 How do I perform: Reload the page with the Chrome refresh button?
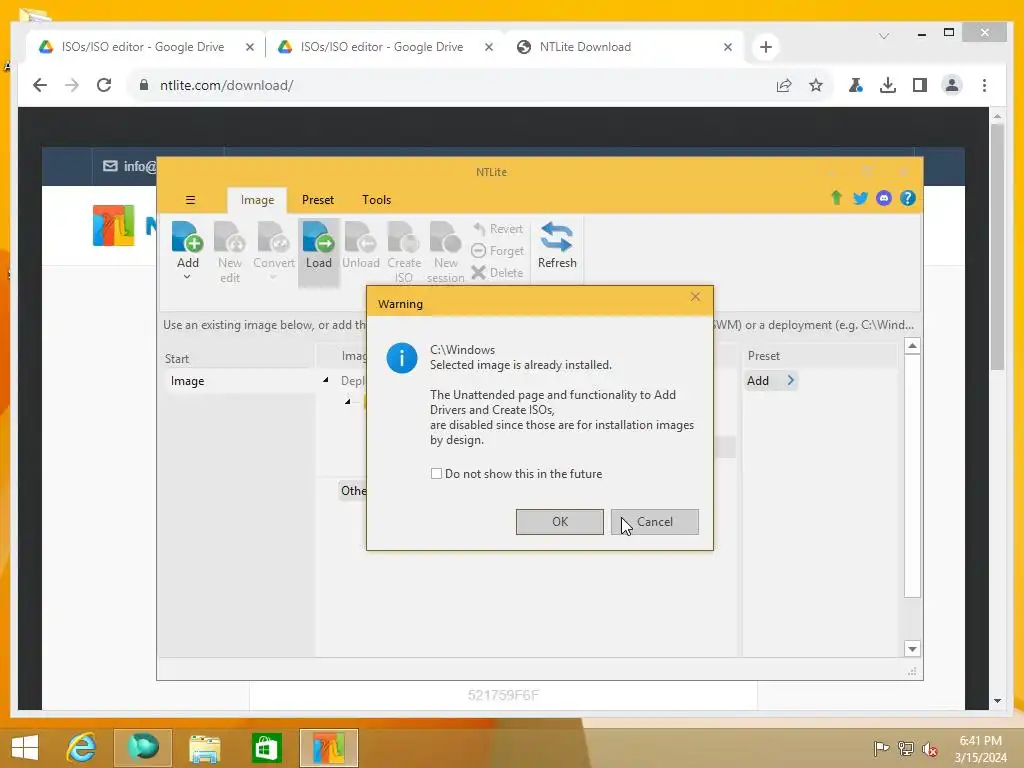point(104,85)
